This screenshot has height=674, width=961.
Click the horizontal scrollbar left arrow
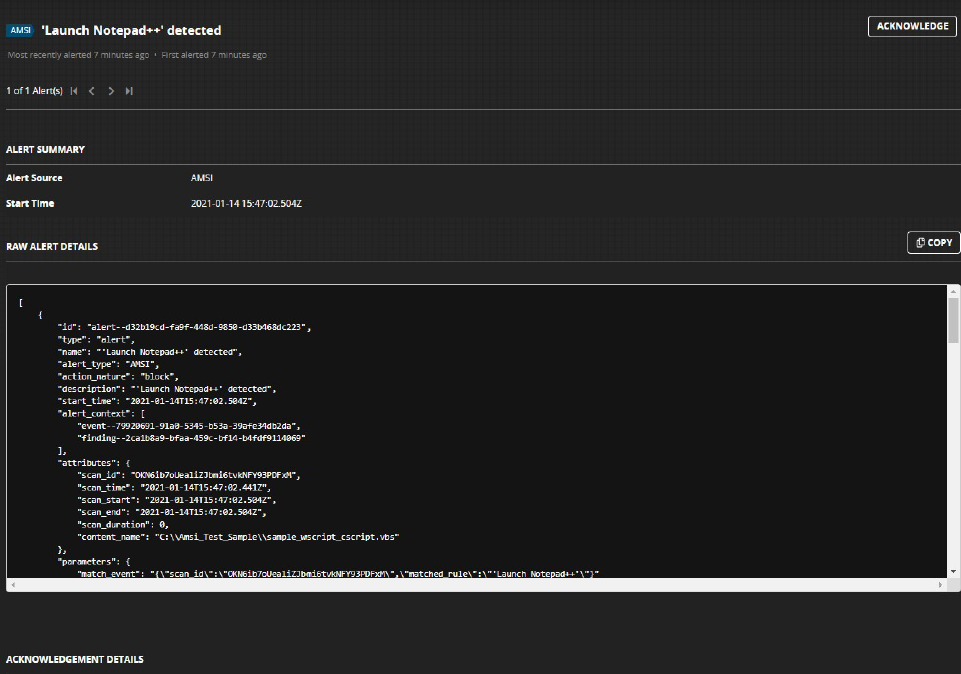pos(13,585)
